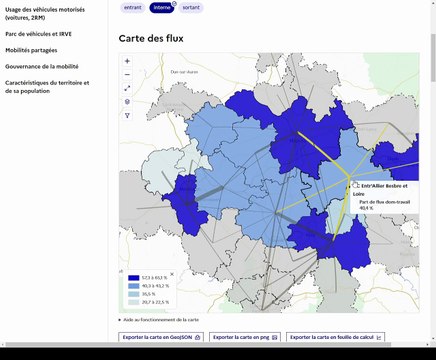Viewport: 436px width, 360px height.
Task: Select the 'interne' flow filter
Action: (162, 7)
